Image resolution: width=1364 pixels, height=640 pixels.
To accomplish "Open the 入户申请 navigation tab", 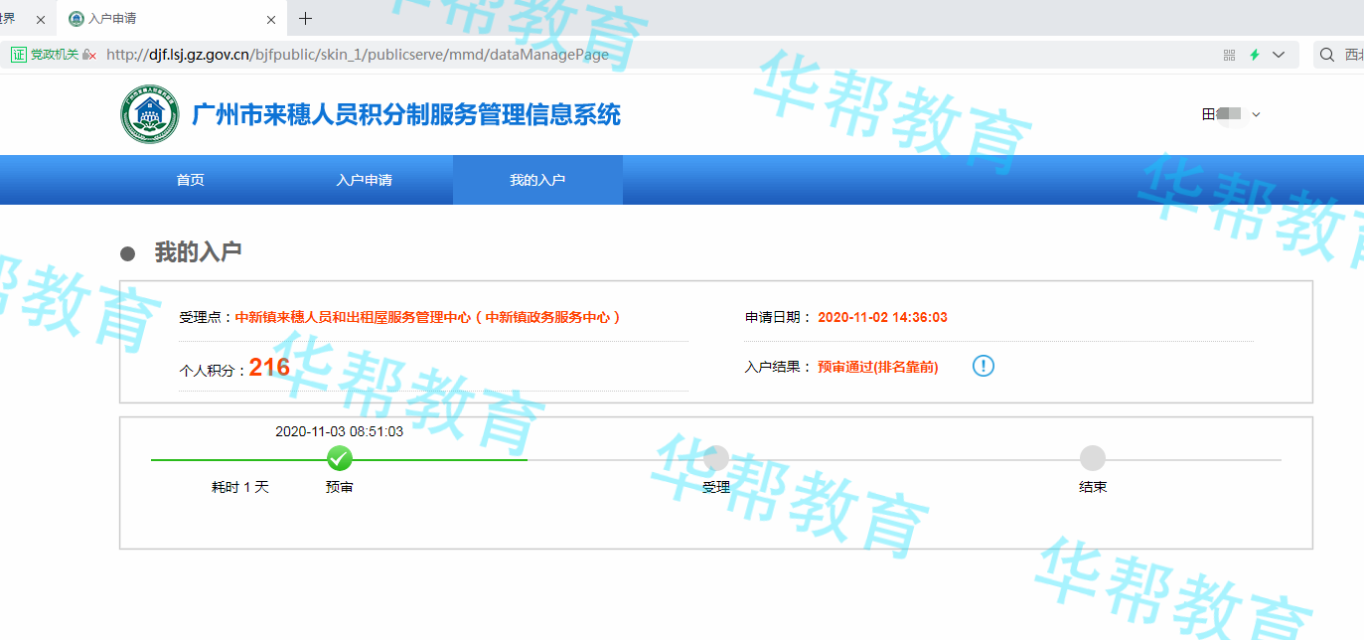I will [364, 180].
